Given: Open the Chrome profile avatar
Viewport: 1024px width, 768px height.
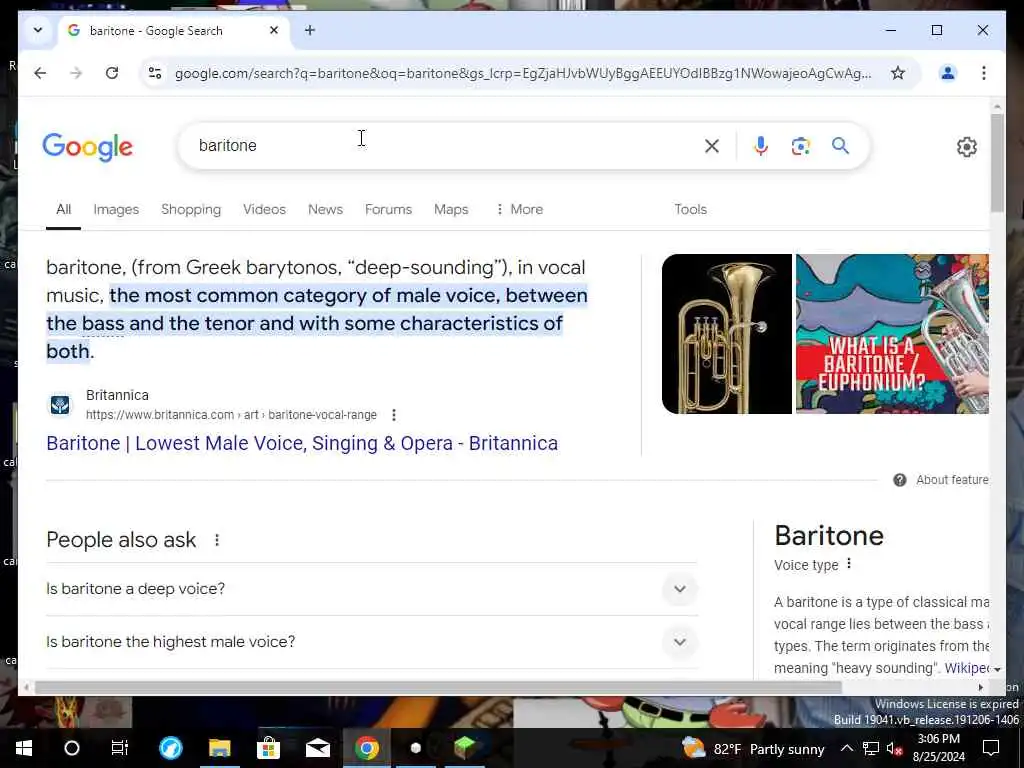Looking at the screenshot, I should tap(948, 73).
